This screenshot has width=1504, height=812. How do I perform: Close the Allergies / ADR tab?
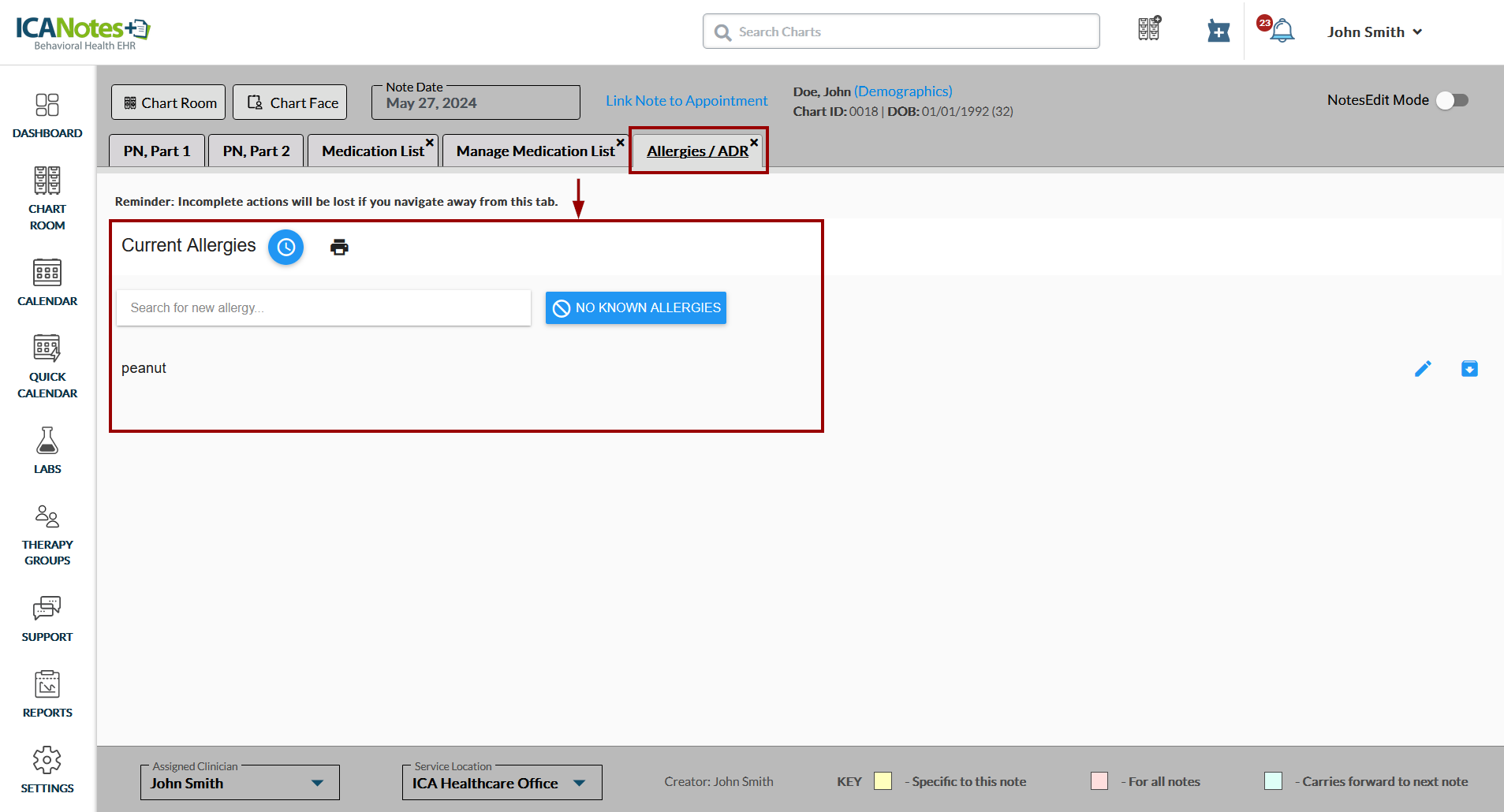click(x=754, y=143)
